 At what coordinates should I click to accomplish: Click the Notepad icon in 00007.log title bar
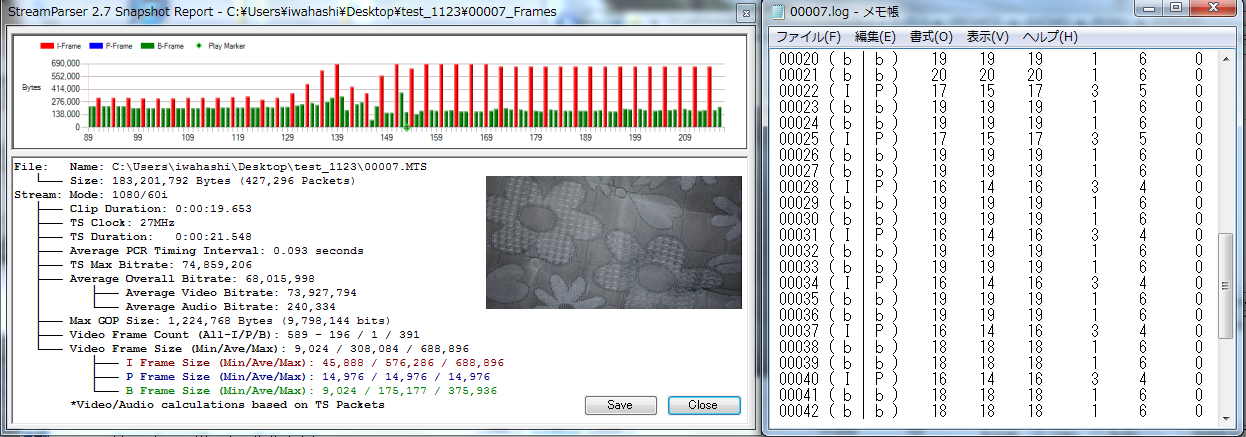click(x=776, y=11)
